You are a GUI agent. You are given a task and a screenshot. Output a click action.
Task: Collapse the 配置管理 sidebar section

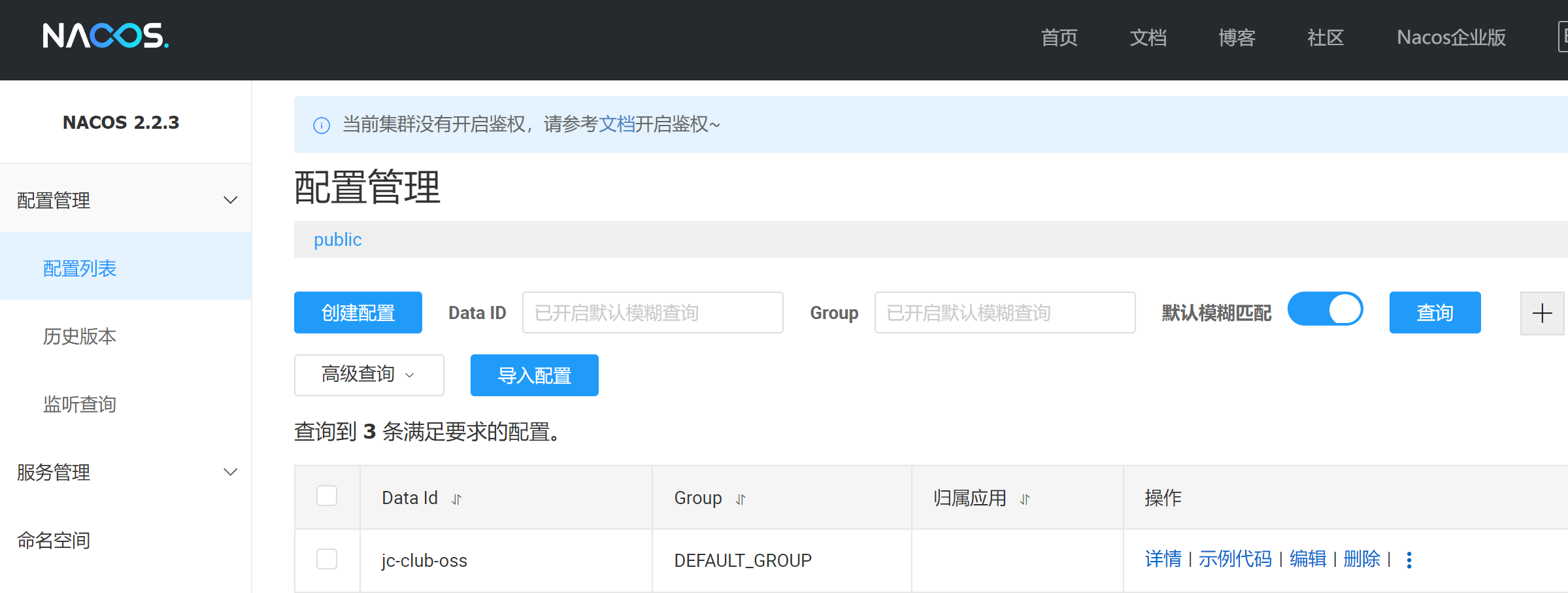125,200
